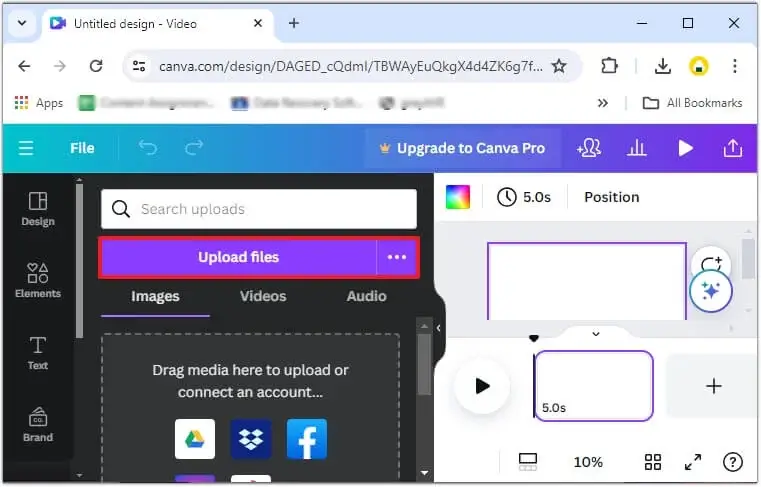Collapse the side panel with arrow handle
The height and width of the screenshot is (487, 761).
439,328
